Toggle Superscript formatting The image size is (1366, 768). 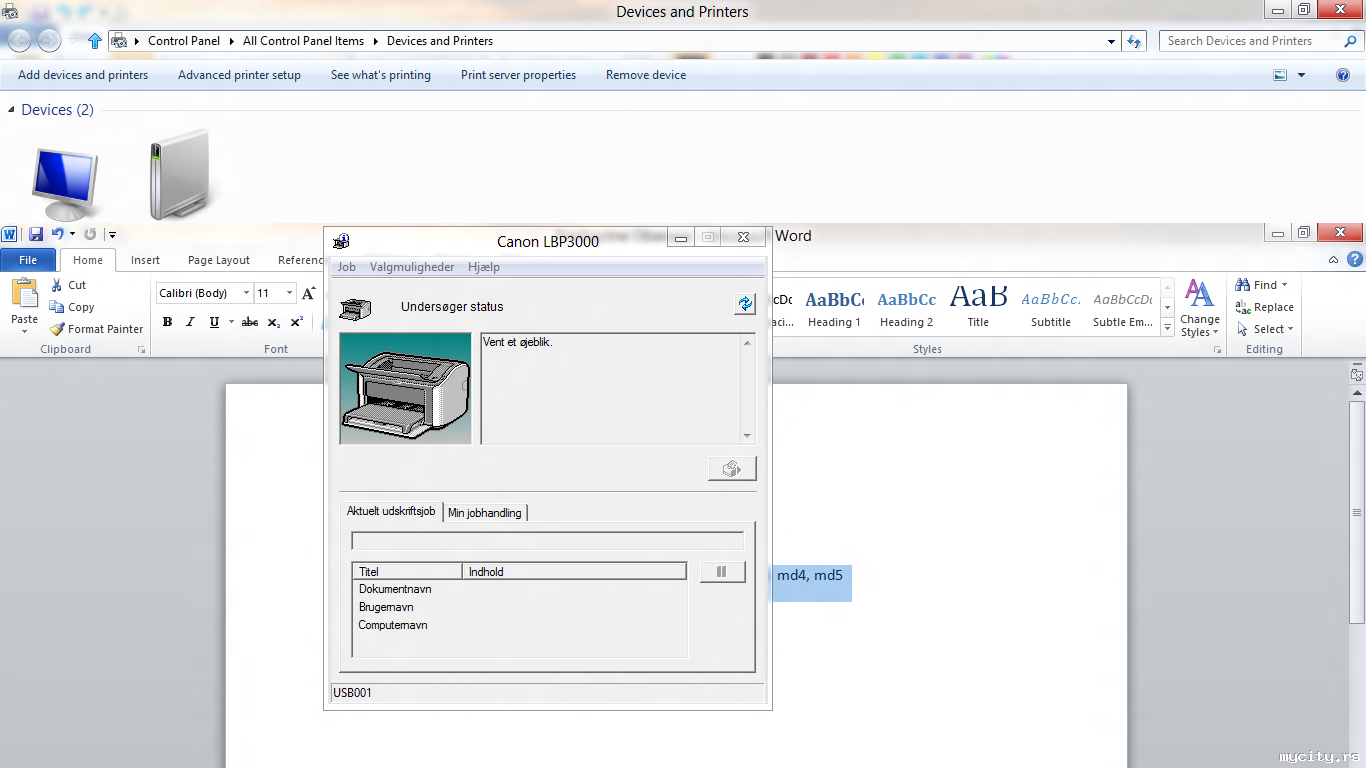(297, 322)
